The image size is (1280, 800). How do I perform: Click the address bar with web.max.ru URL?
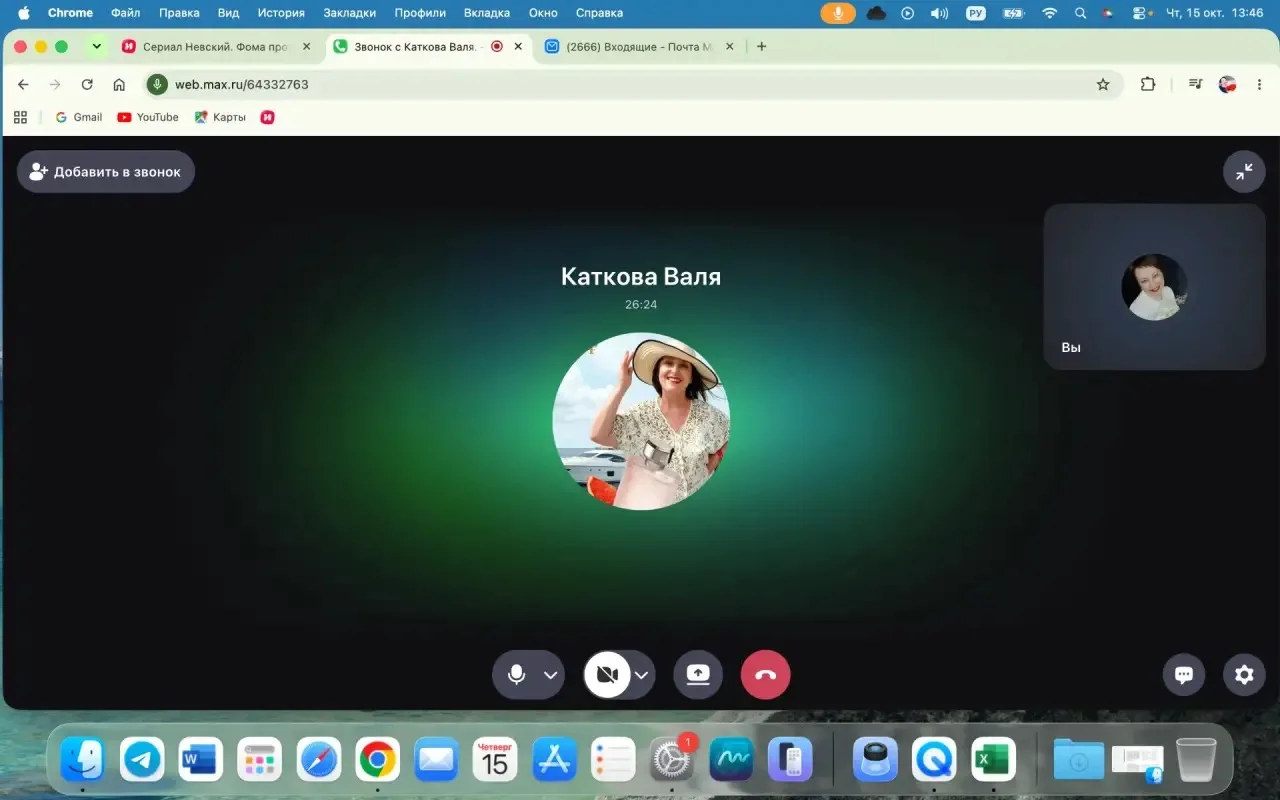[x=634, y=85]
